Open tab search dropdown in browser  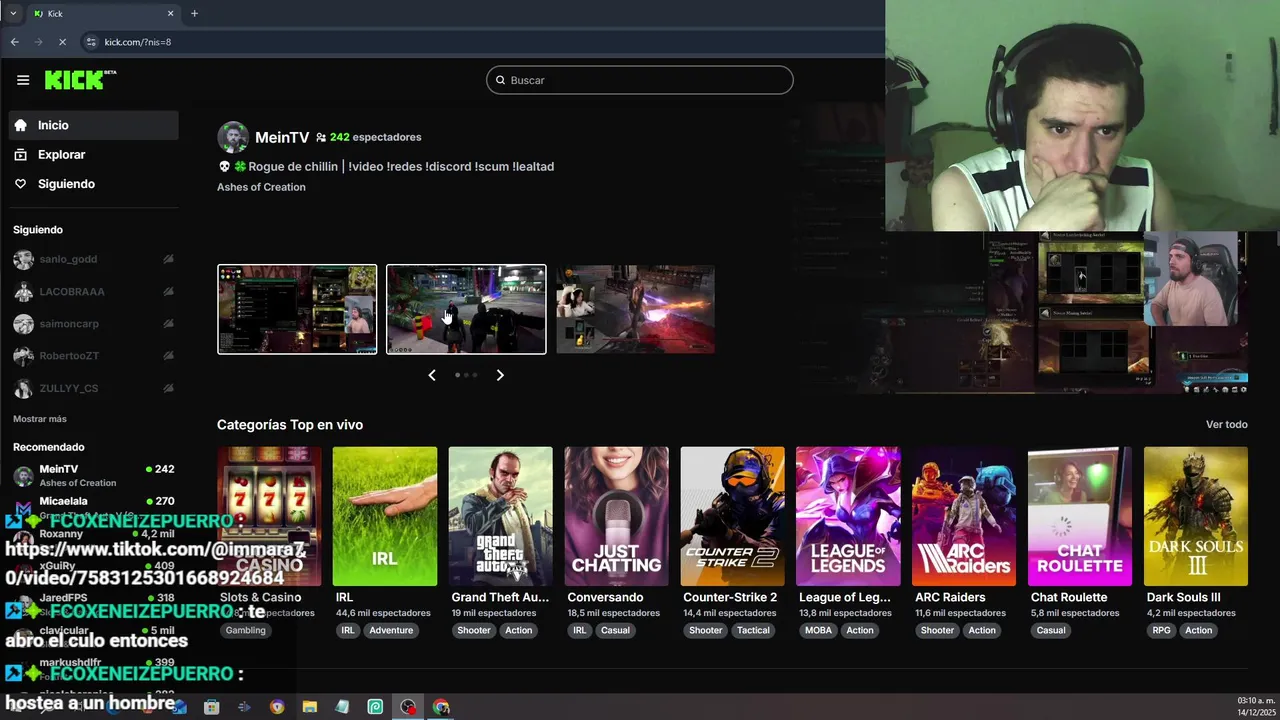point(13,14)
